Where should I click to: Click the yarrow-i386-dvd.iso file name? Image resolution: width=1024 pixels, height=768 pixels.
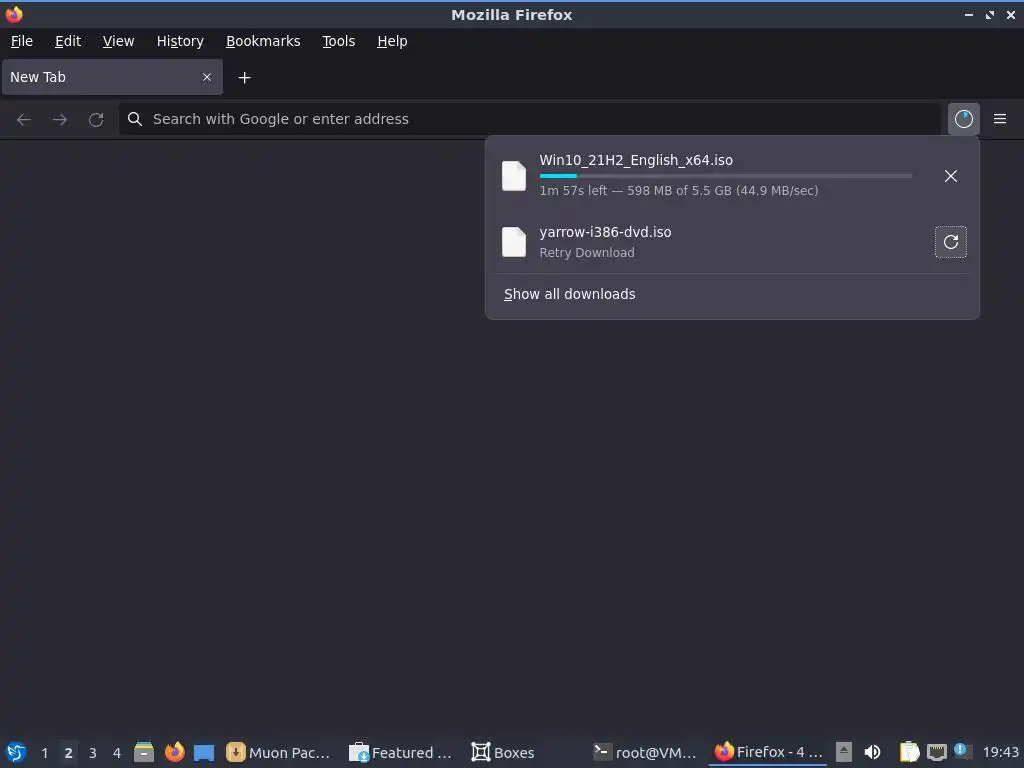point(605,232)
